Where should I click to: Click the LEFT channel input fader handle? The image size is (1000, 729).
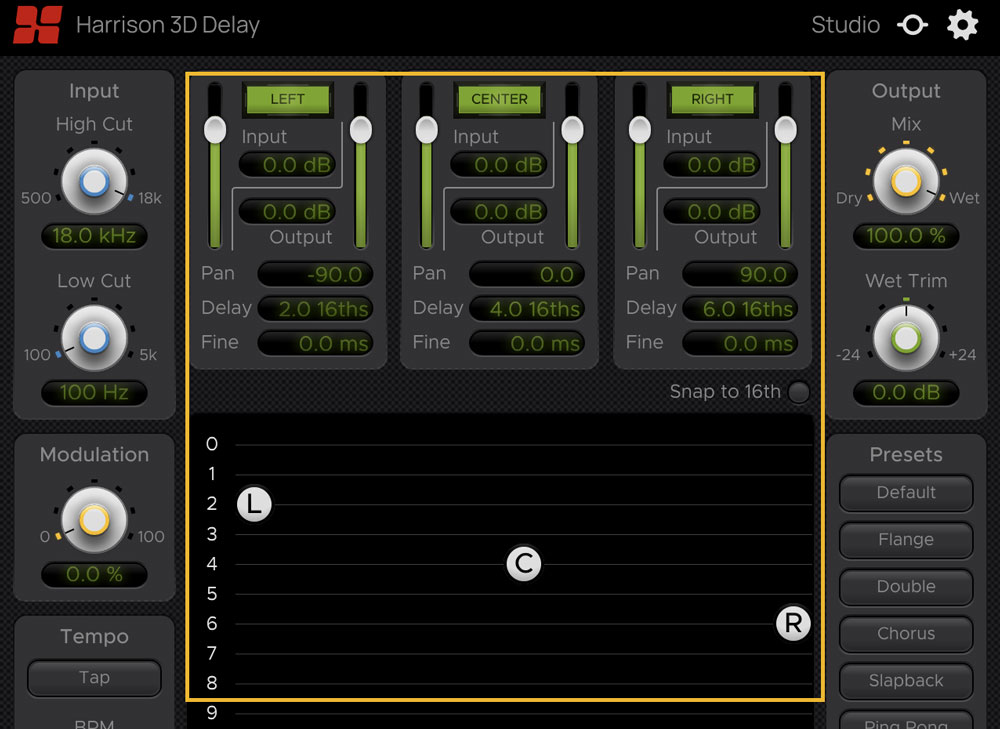point(215,130)
